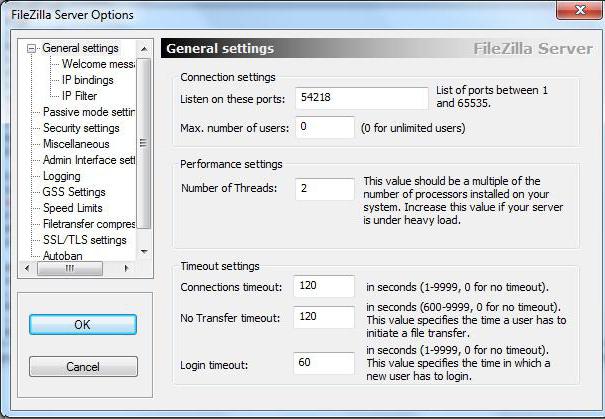Click the Cancel button
This screenshot has height=419, width=605.
(x=83, y=366)
